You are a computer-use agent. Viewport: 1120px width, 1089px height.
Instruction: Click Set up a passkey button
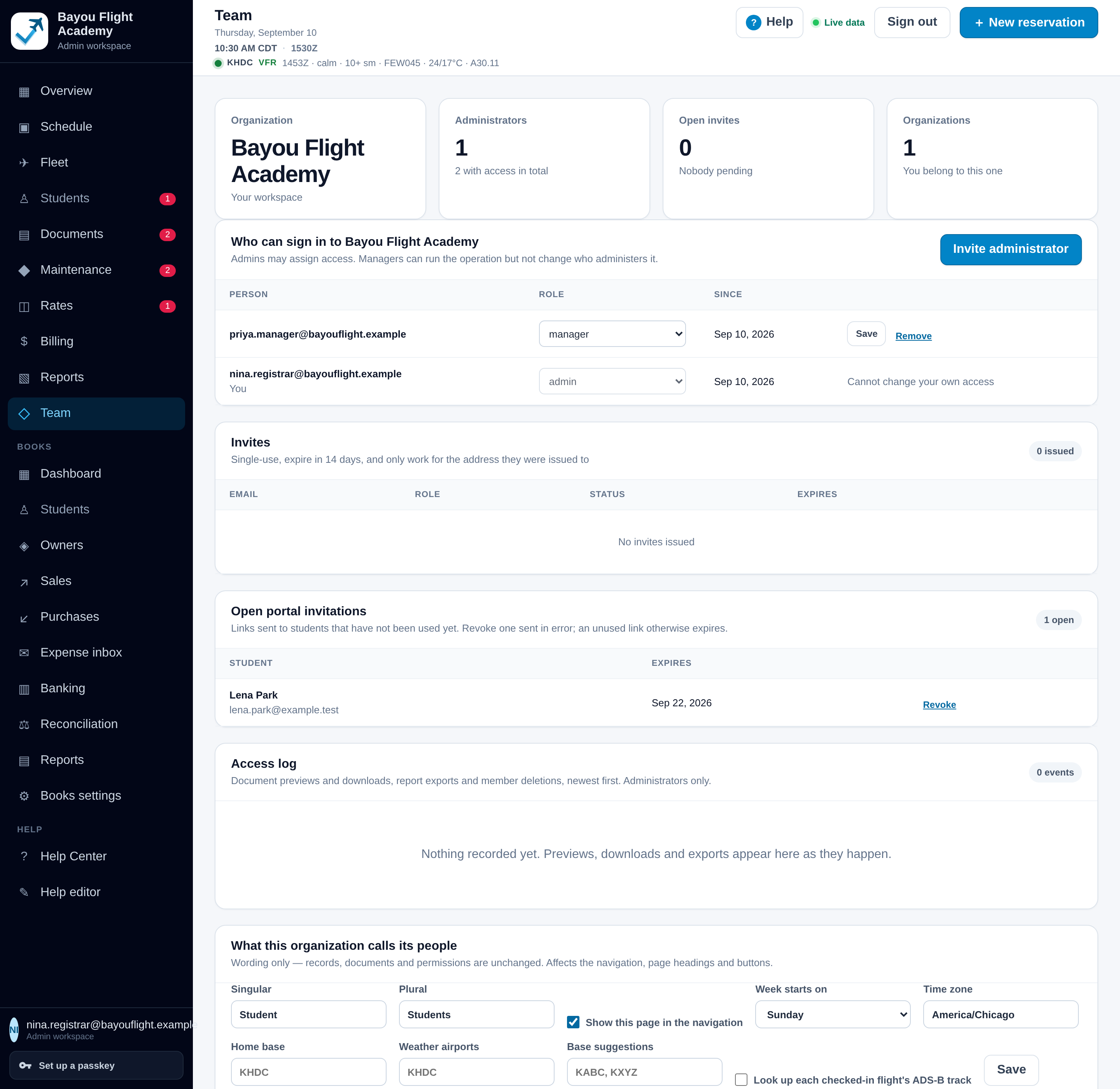point(96,1066)
